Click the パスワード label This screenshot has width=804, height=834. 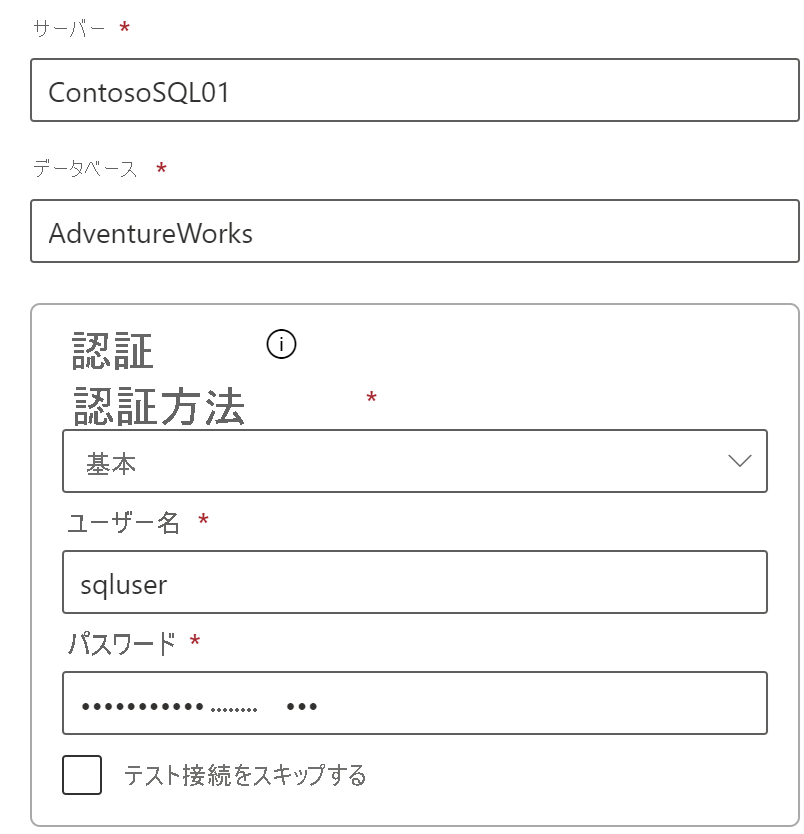121,642
